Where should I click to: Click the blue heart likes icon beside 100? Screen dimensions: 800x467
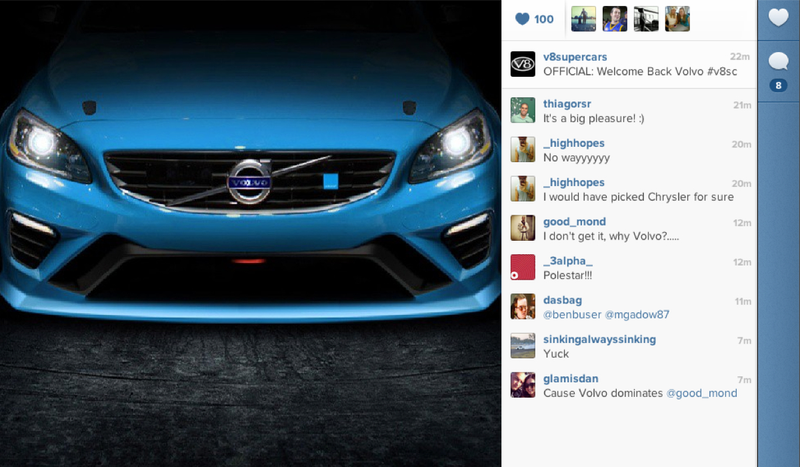coord(522,19)
